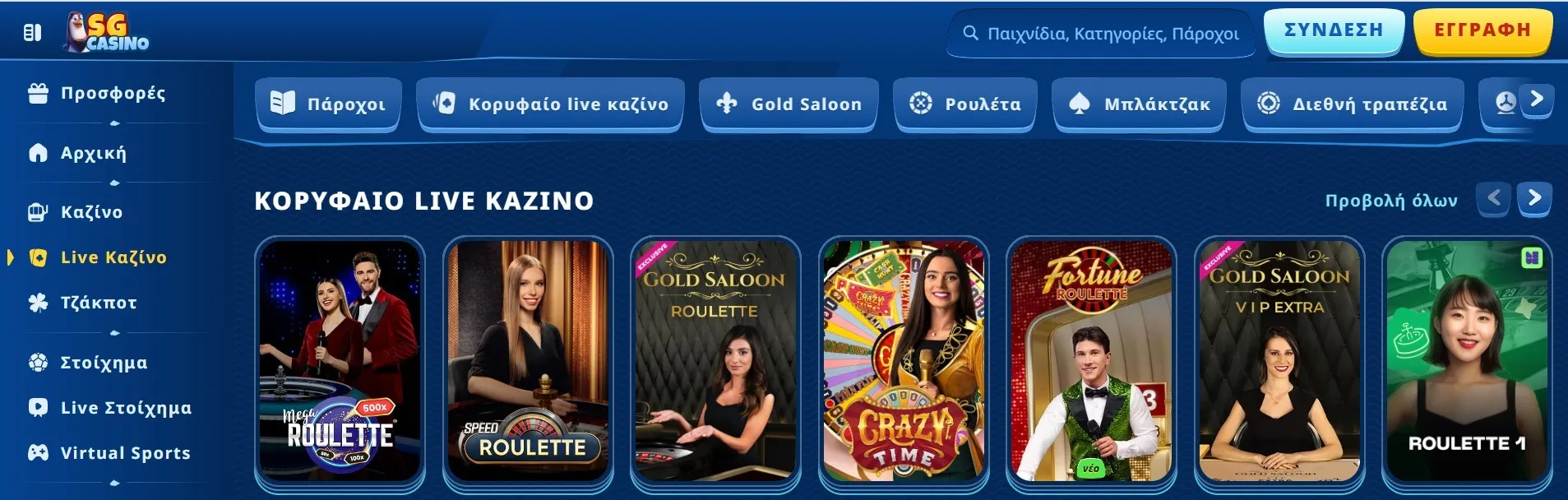Click the play icon beside Live Στοίχημα
1568x500 pixels.
38,408
